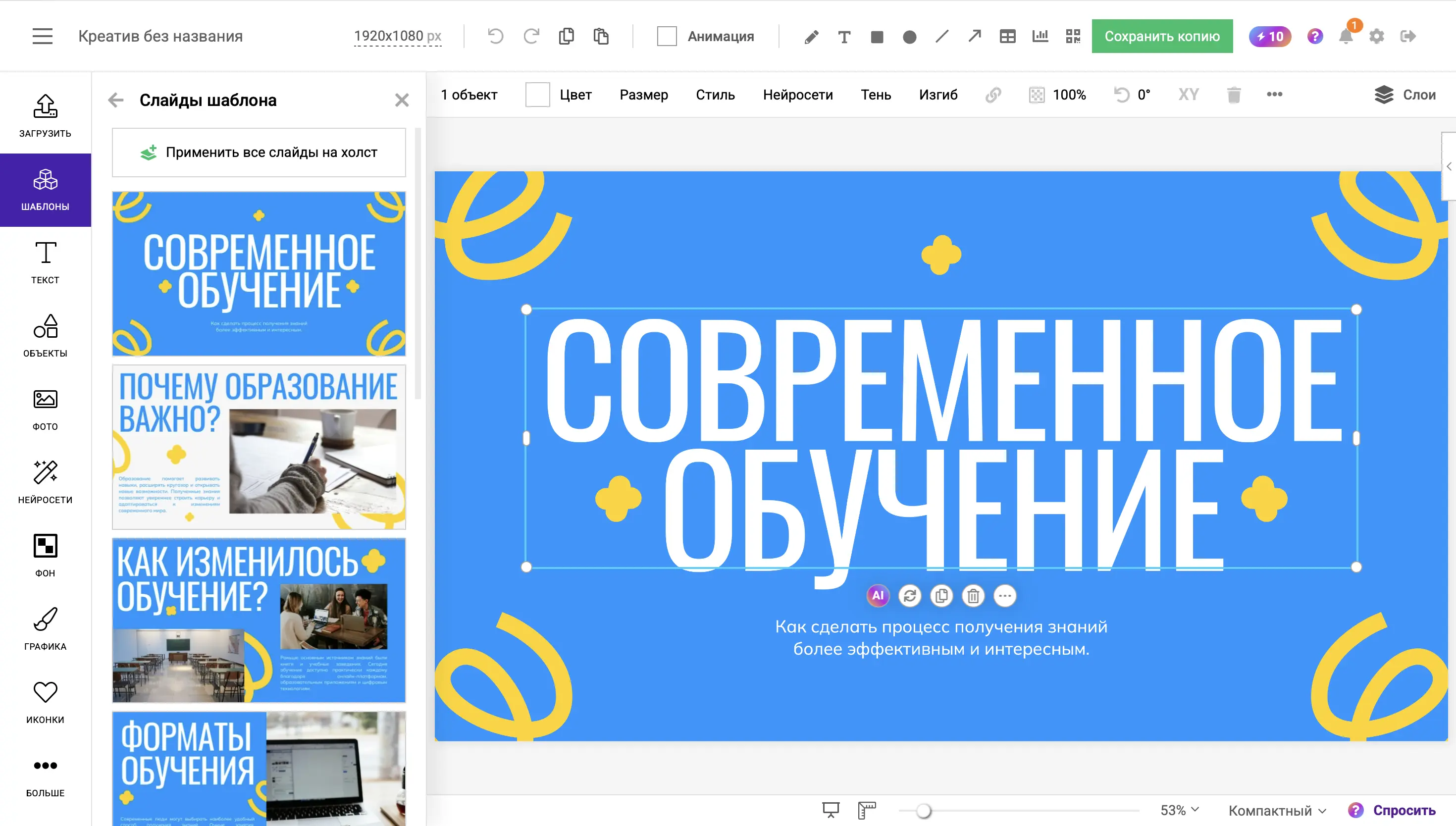Open notifications bell
This screenshot has width=1456, height=826.
tap(1346, 36)
